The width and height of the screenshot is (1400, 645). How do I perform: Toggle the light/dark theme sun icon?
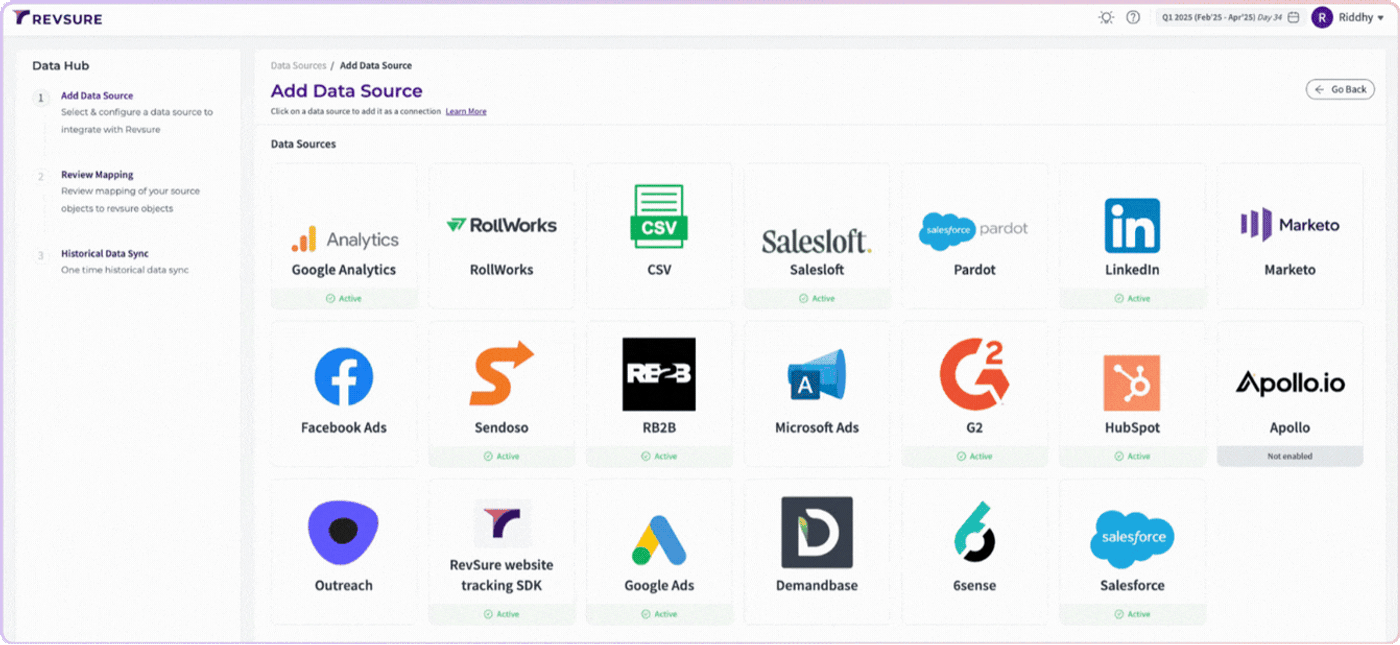pyautogui.click(x=1106, y=17)
